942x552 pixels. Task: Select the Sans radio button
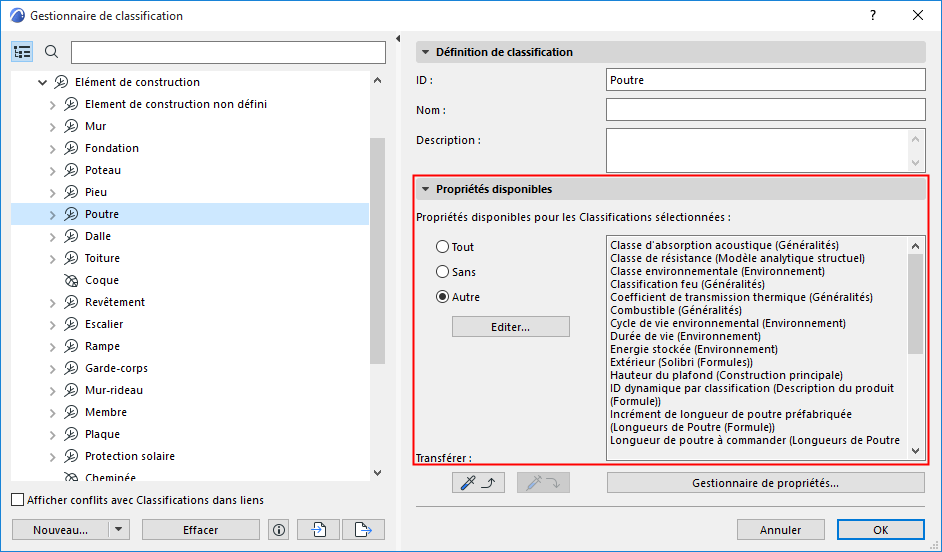click(443, 271)
